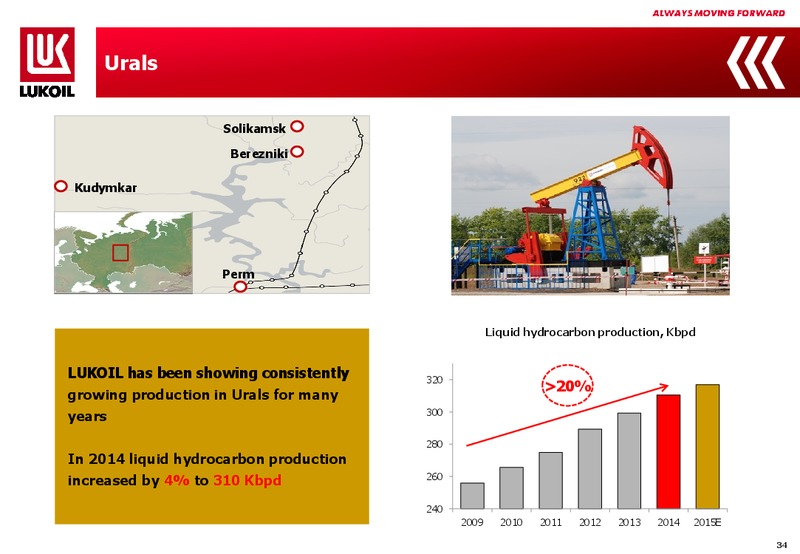This screenshot has width=800, height=554.
Task: Click the 'Berezniki' map label
Action: (259, 154)
